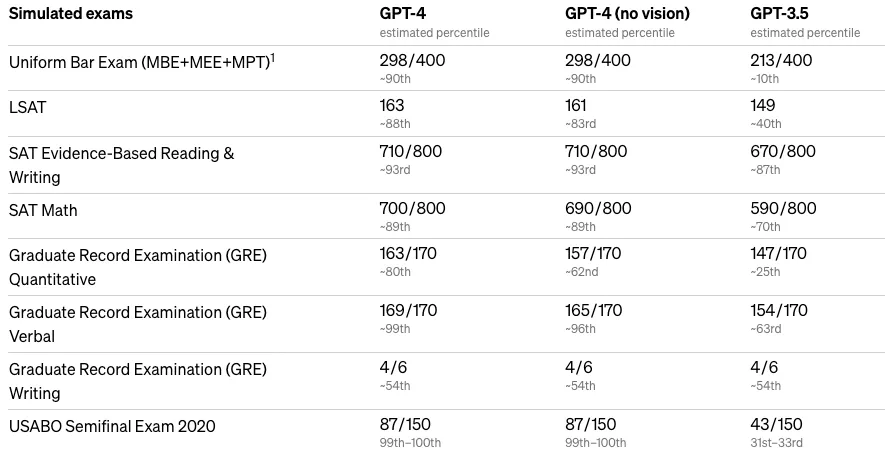This screenshot has height=453, width=885.
Task: Click the 213/400 bar exam score
Action: 781,60
